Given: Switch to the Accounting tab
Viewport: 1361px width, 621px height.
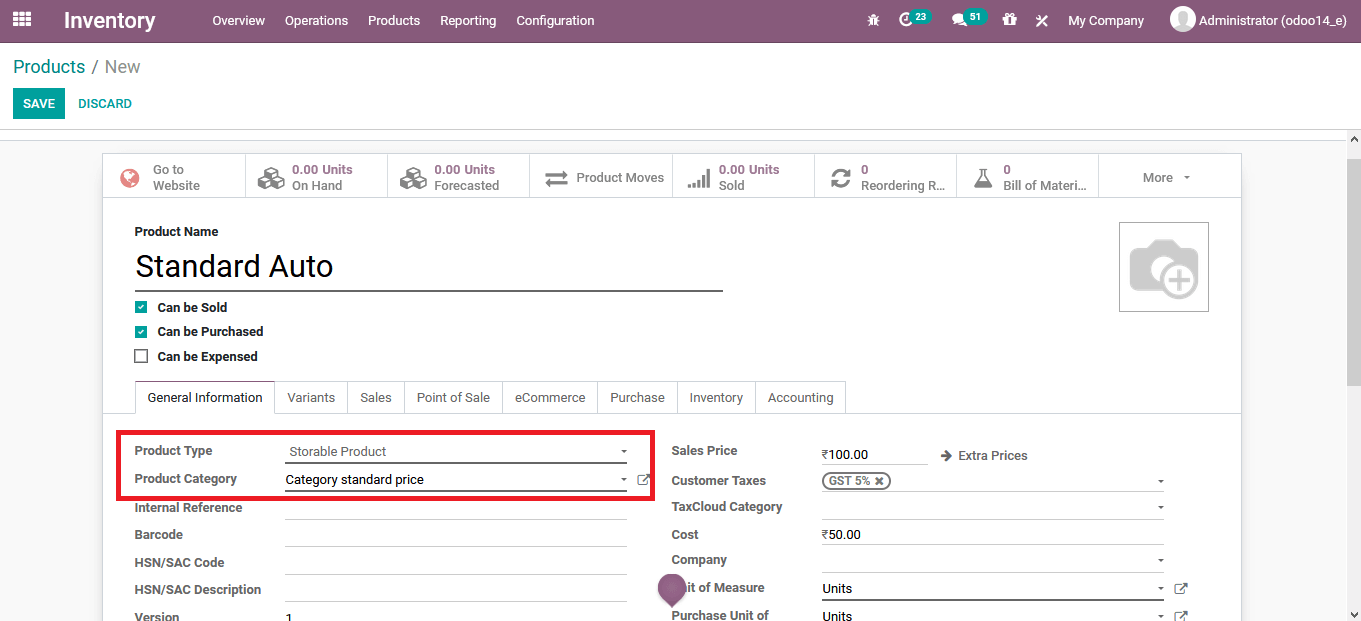Looking at the screenshot, I should coord(800,397).
